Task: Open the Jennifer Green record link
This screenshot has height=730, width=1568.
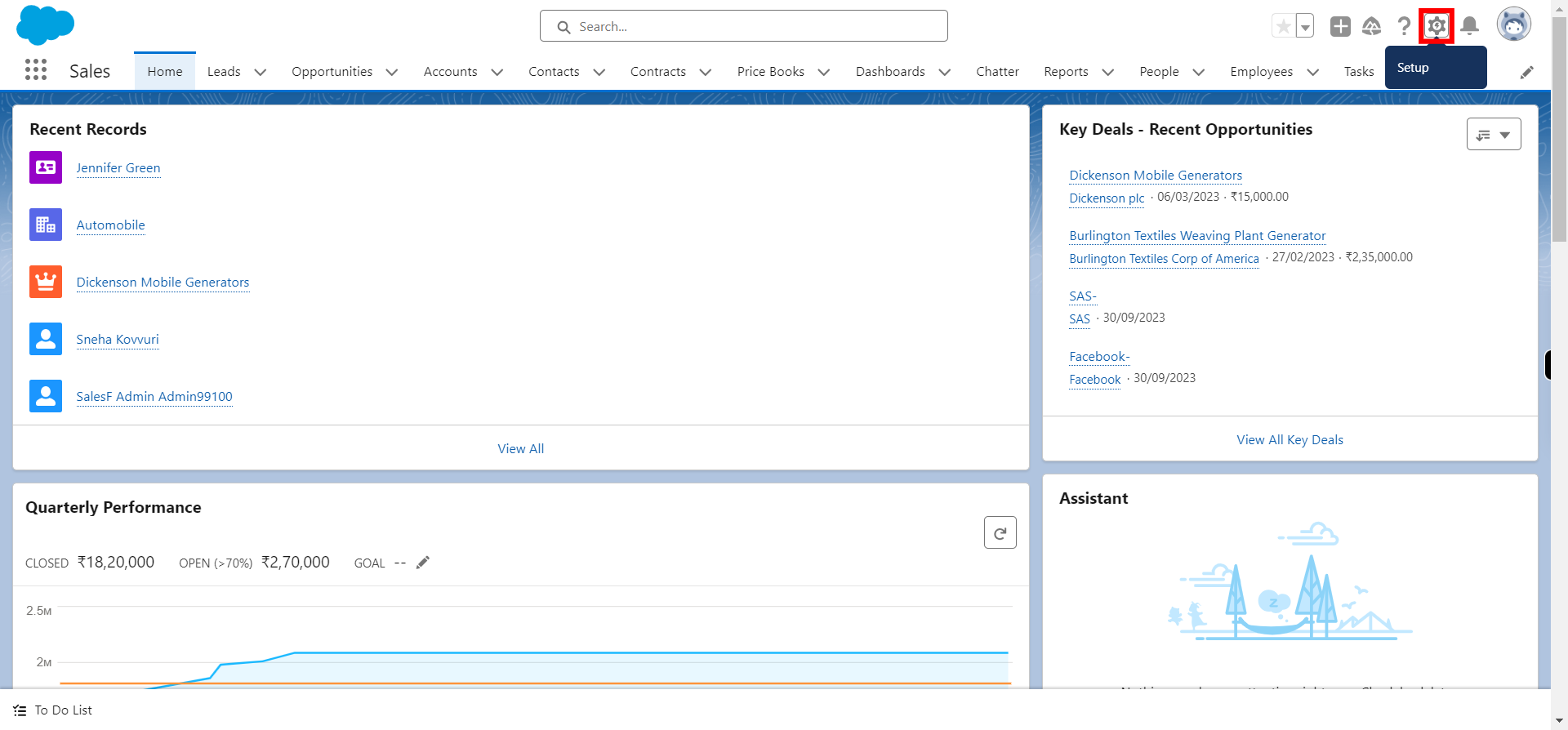Action: pos(118,168)
